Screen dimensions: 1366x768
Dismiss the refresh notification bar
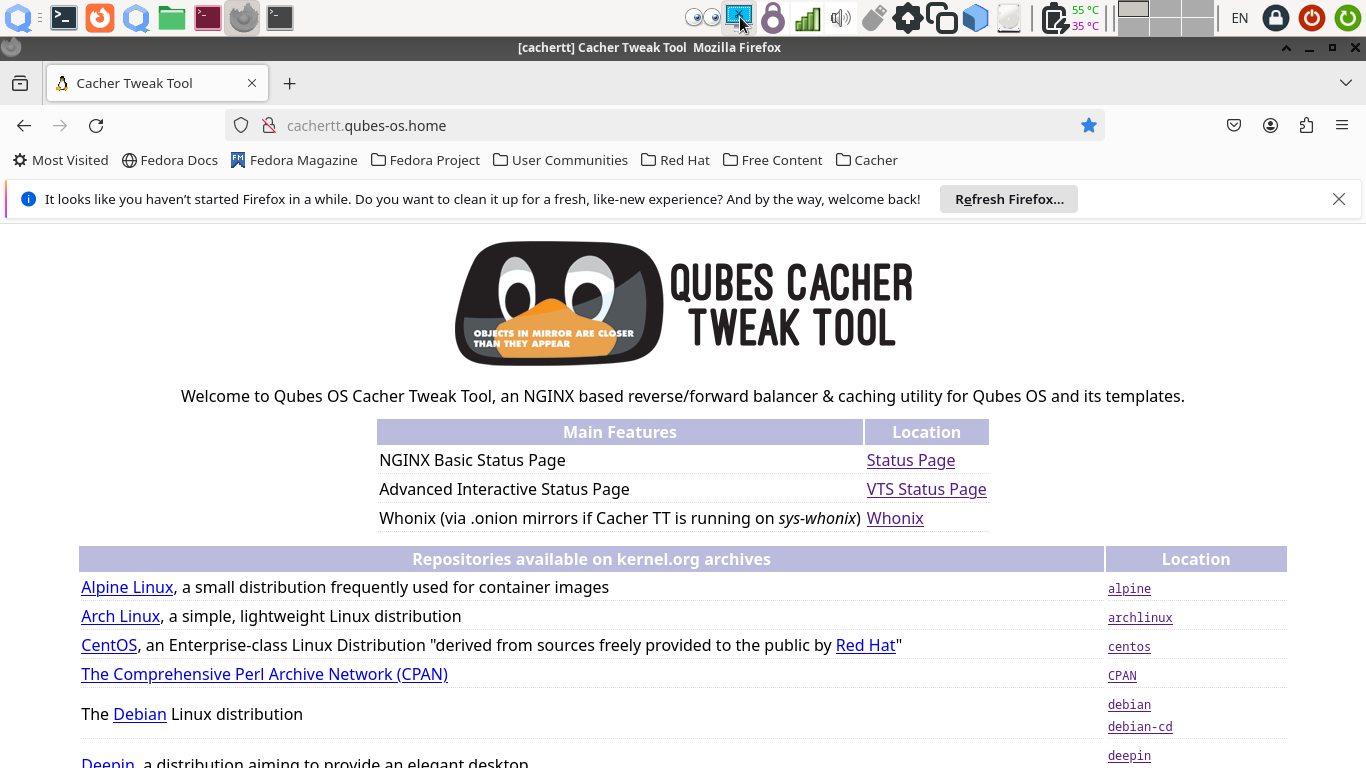1339,199
